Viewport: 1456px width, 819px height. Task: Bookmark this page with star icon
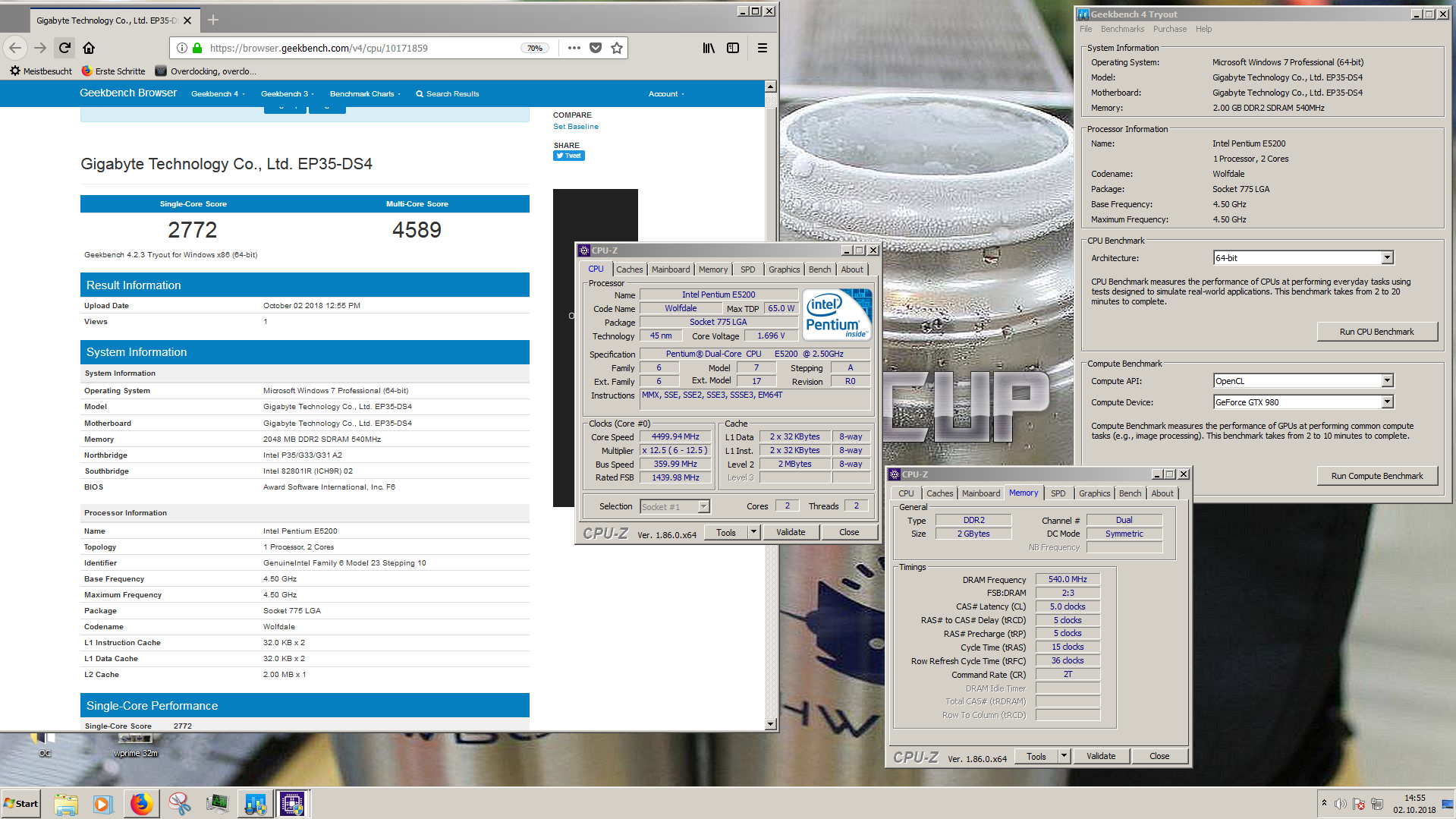point(617,48)
